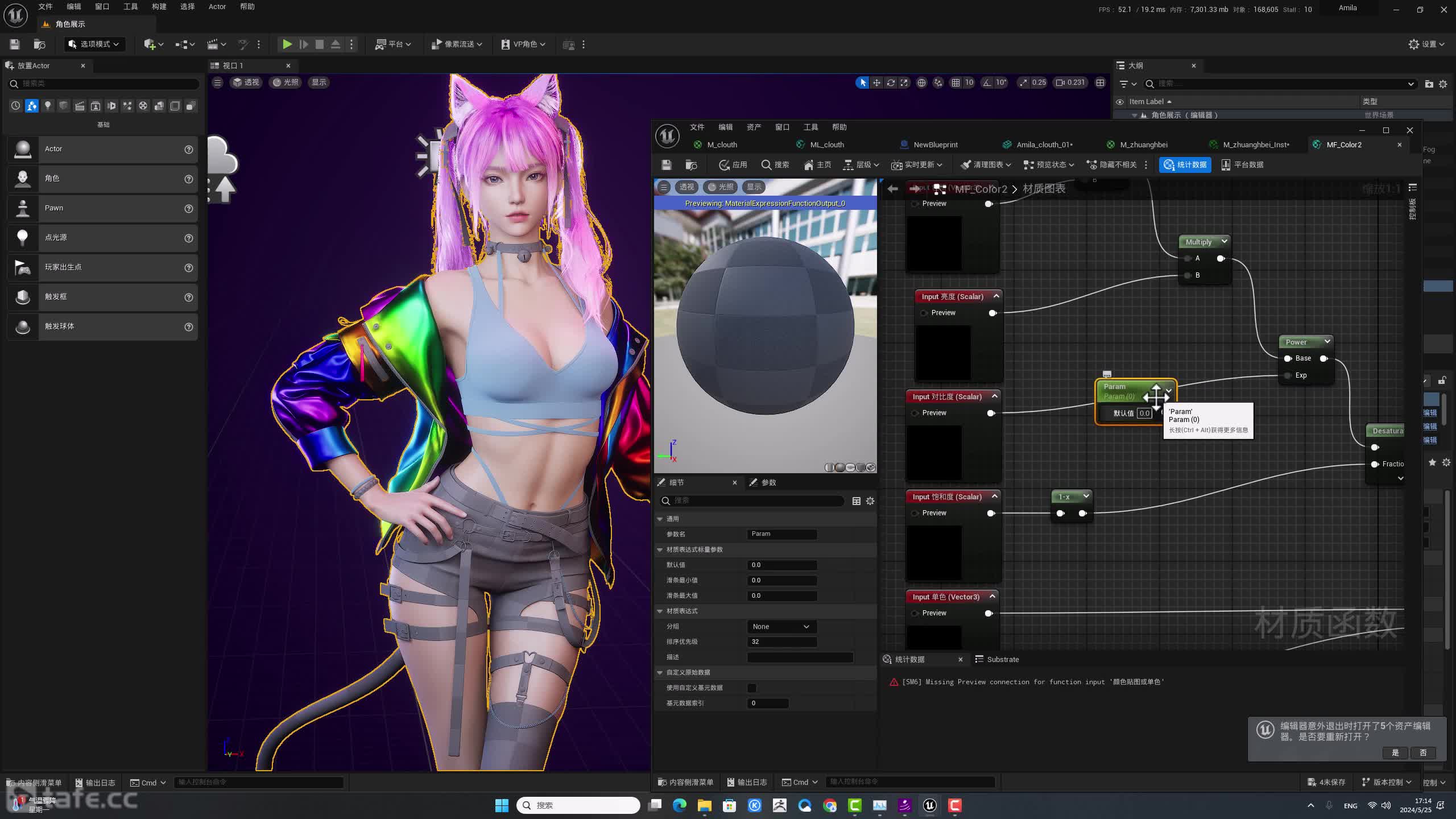This screenshot has height=819, width=1456.
Task: Open Hierarchy dropdown in material editor
Action: click(861, 165)
